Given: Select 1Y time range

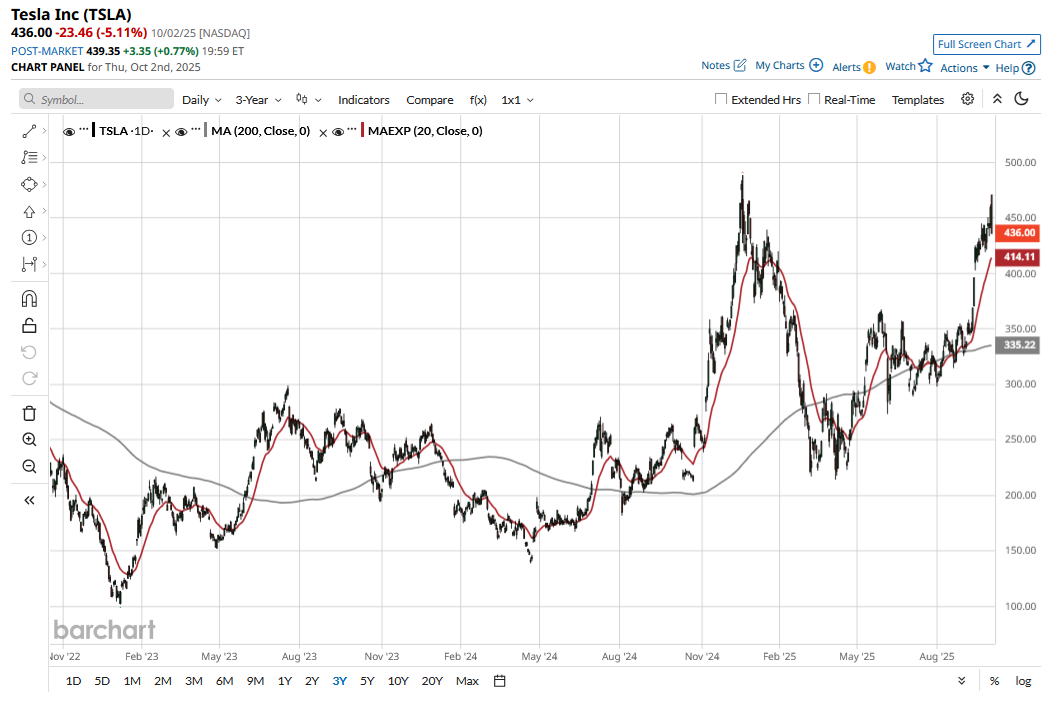Looking at the screenshot, I should point(285,681).
